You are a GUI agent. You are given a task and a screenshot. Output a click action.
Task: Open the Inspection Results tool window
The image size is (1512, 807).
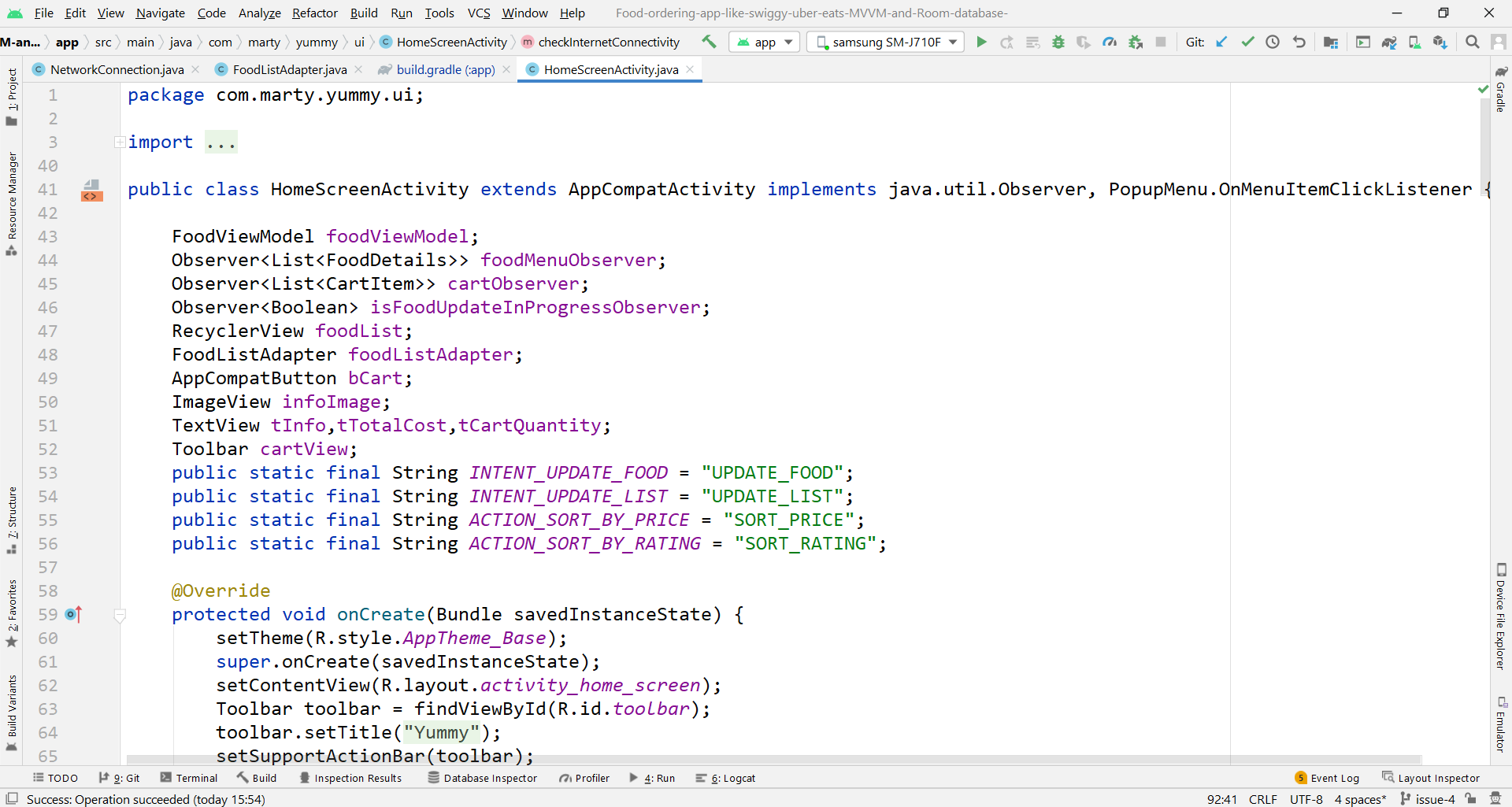coord(350,778)
